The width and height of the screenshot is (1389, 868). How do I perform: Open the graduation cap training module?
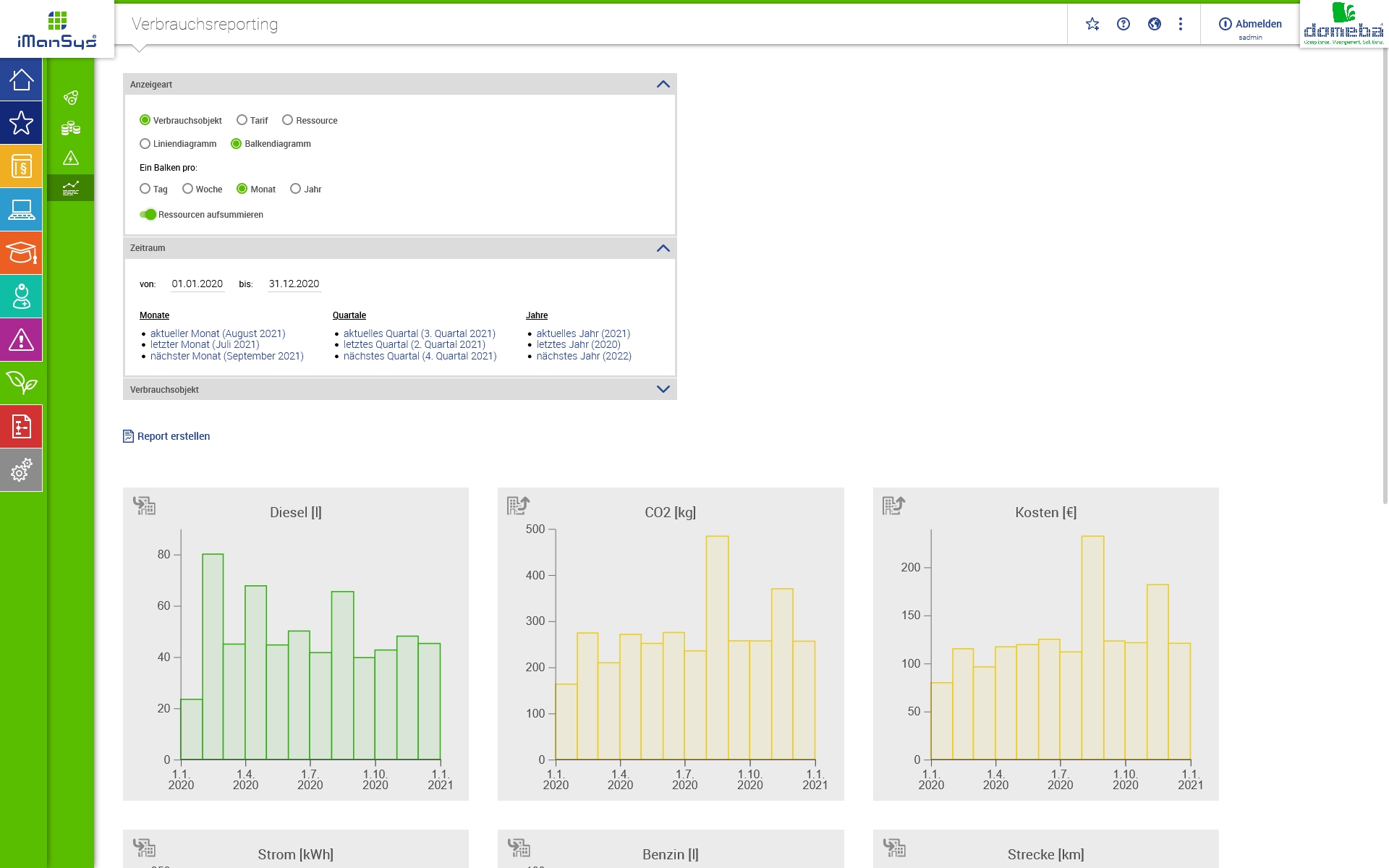point(21,253)
